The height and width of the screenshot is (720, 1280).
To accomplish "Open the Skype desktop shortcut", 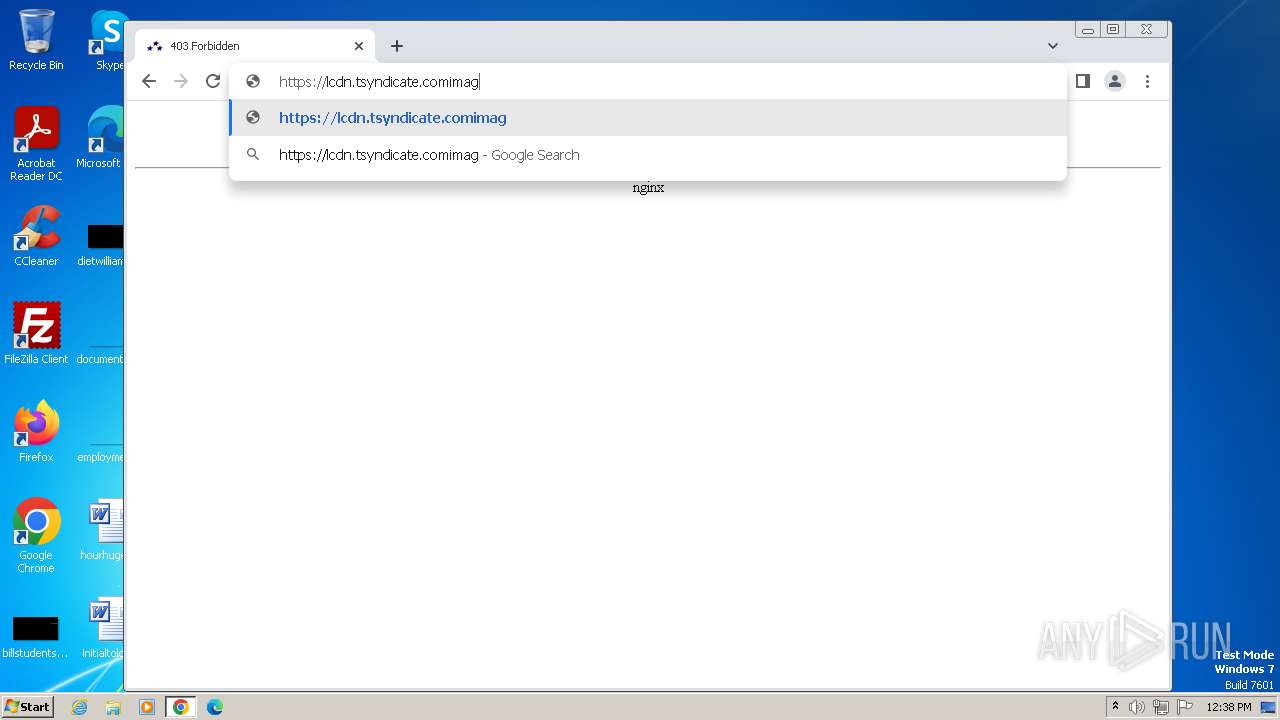I will (108, 40).
